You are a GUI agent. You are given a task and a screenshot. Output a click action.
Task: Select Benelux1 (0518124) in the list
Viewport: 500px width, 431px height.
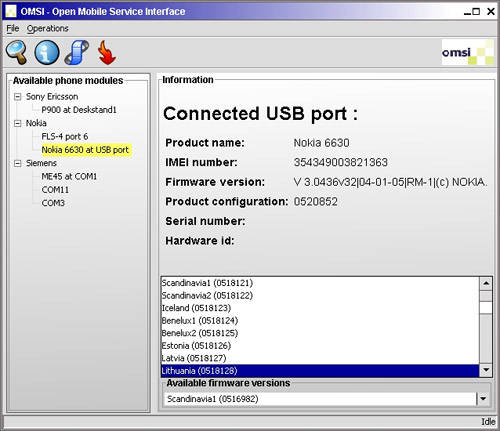320,321
